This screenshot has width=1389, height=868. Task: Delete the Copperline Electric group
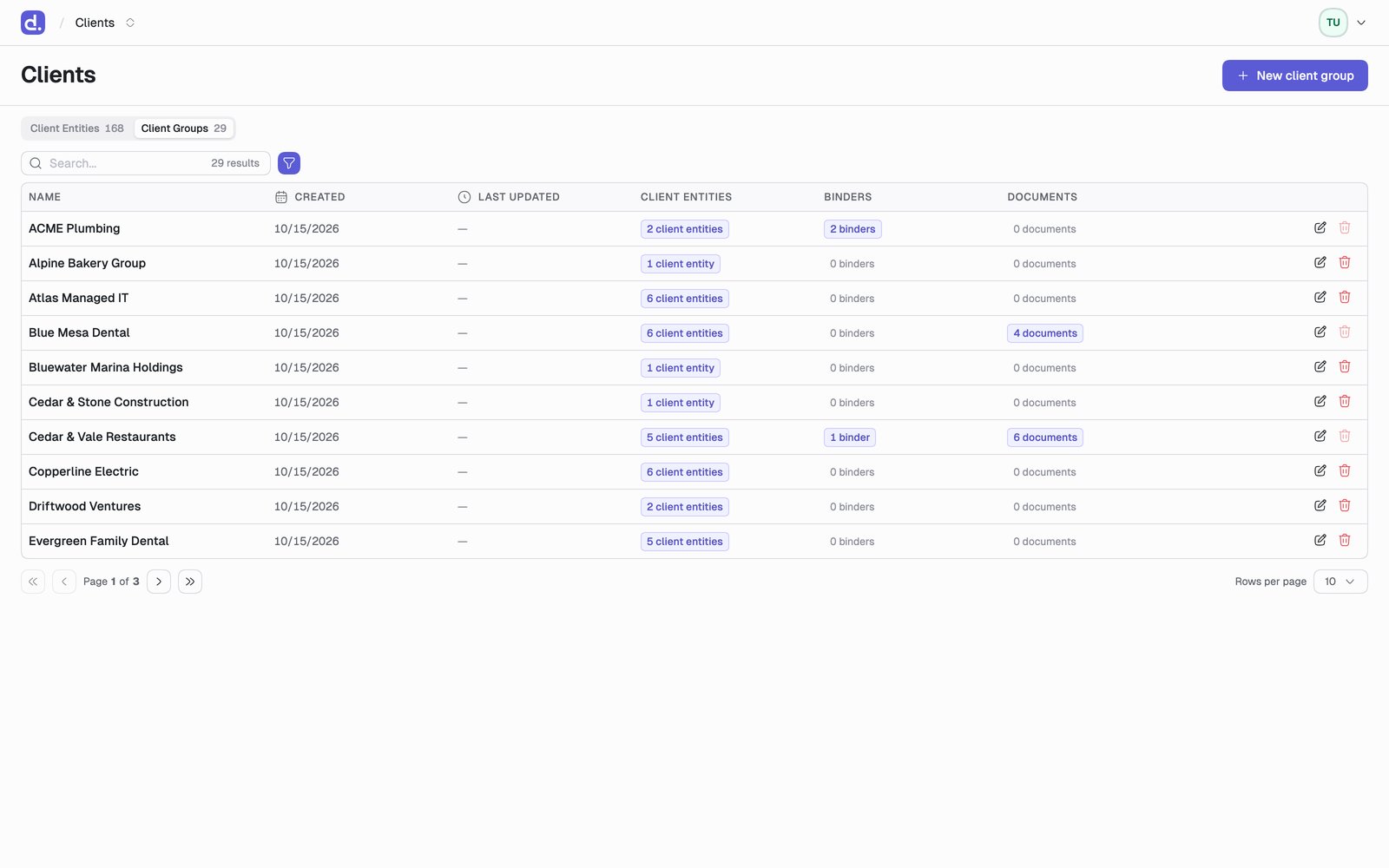tap(1344, 470)
